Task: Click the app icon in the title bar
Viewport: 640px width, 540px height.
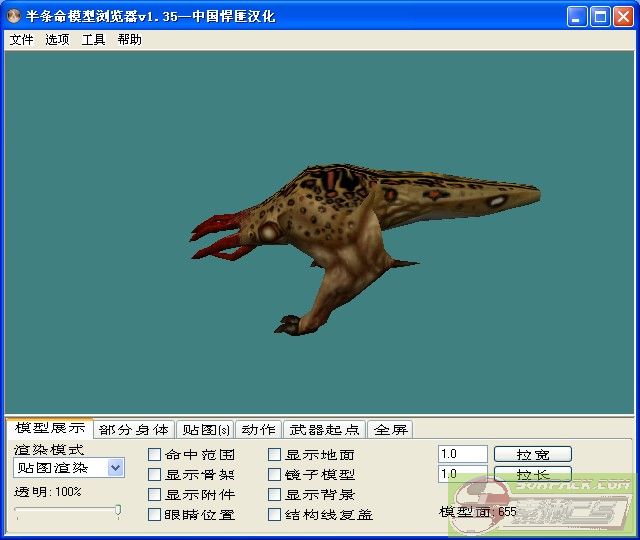Action: (14, 16)
